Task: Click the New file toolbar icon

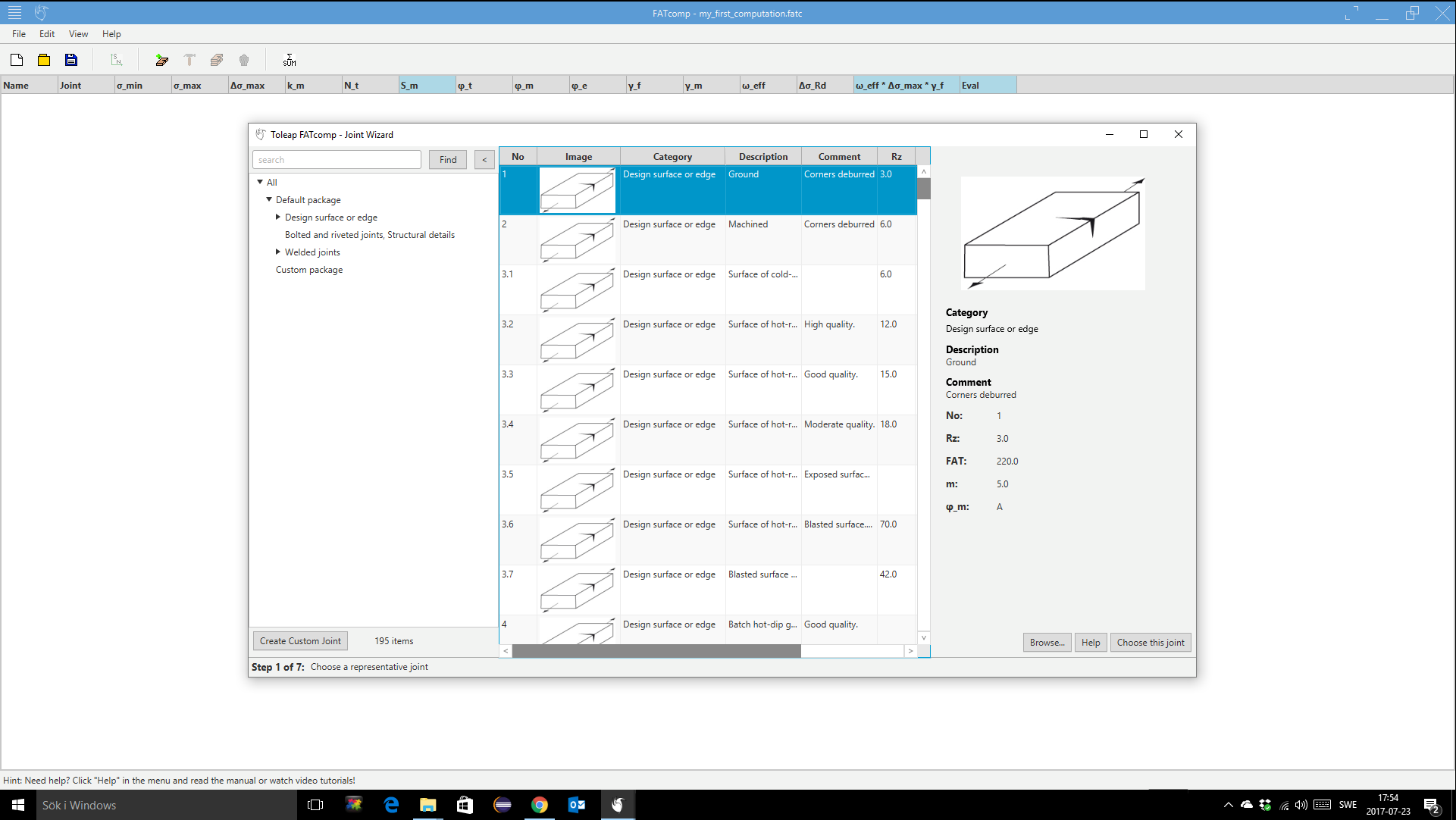Action: (17, 60)
